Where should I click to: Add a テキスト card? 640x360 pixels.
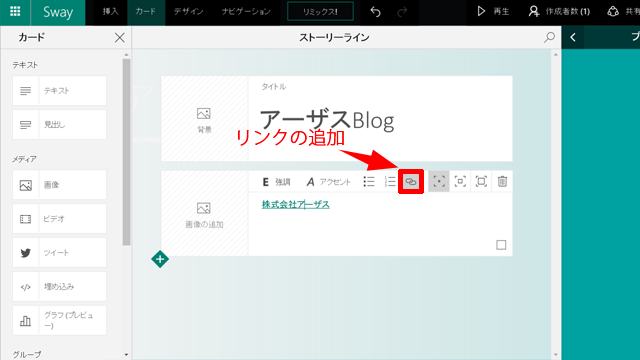[x=60, y=91]
